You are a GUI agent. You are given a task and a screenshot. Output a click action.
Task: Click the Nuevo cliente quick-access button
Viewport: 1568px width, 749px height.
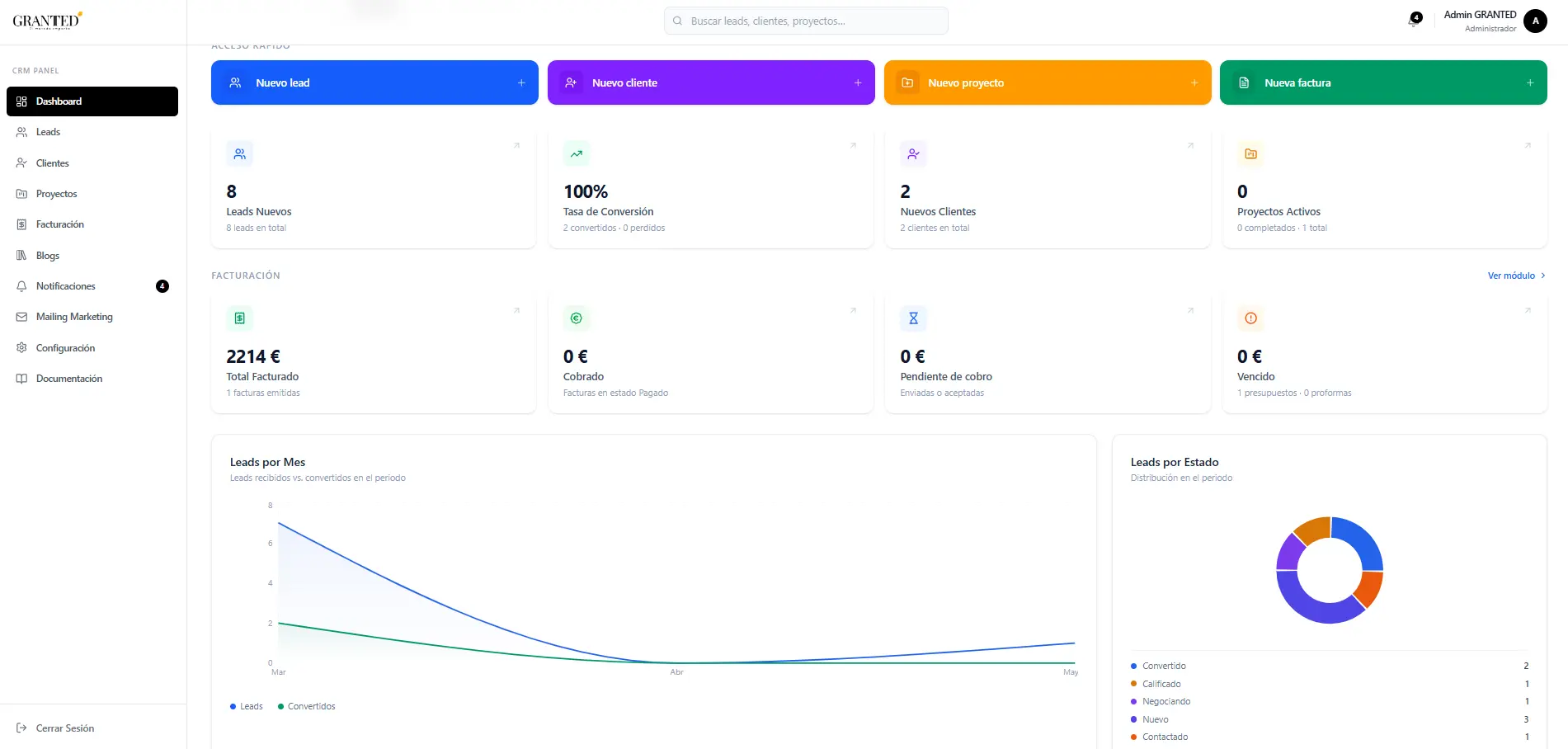pyautogui.click(x=711, y=82)
